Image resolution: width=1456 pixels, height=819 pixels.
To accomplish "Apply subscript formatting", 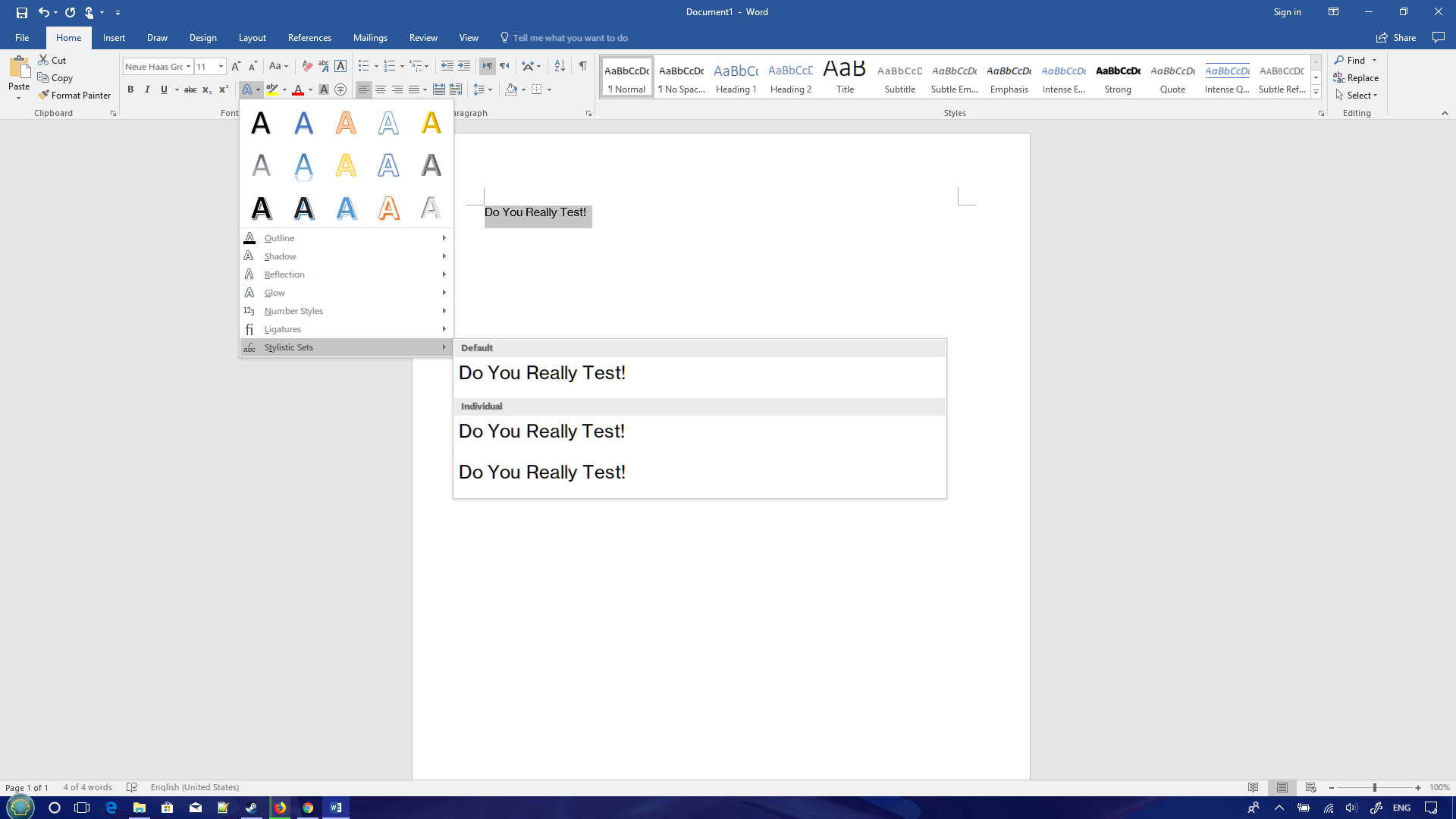I will tap(206, 89).
